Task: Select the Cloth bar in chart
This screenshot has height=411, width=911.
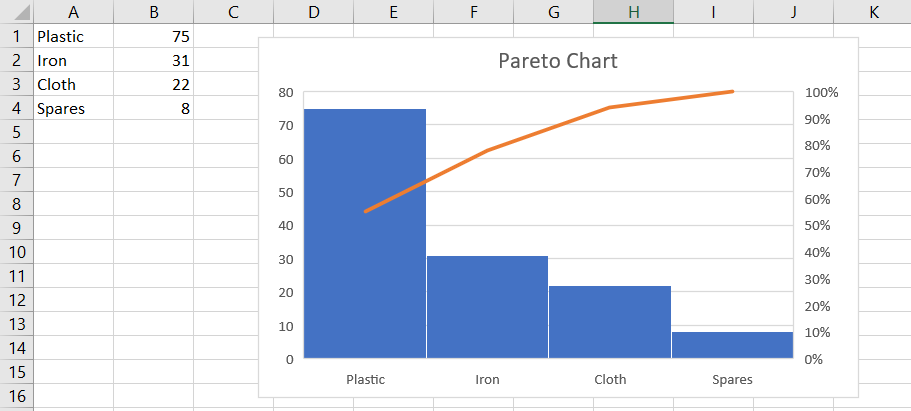Action: click(610, 322)
